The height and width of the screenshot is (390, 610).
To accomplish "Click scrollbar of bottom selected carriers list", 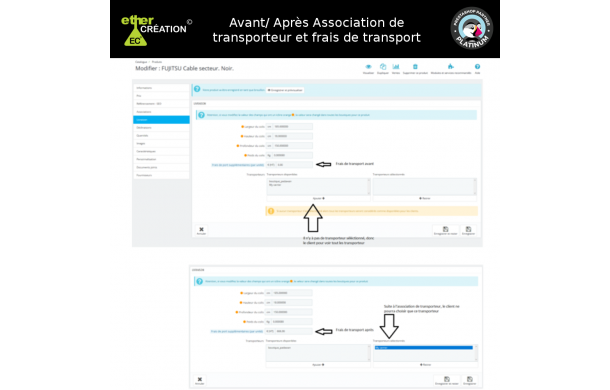I will tap(475, 353).
